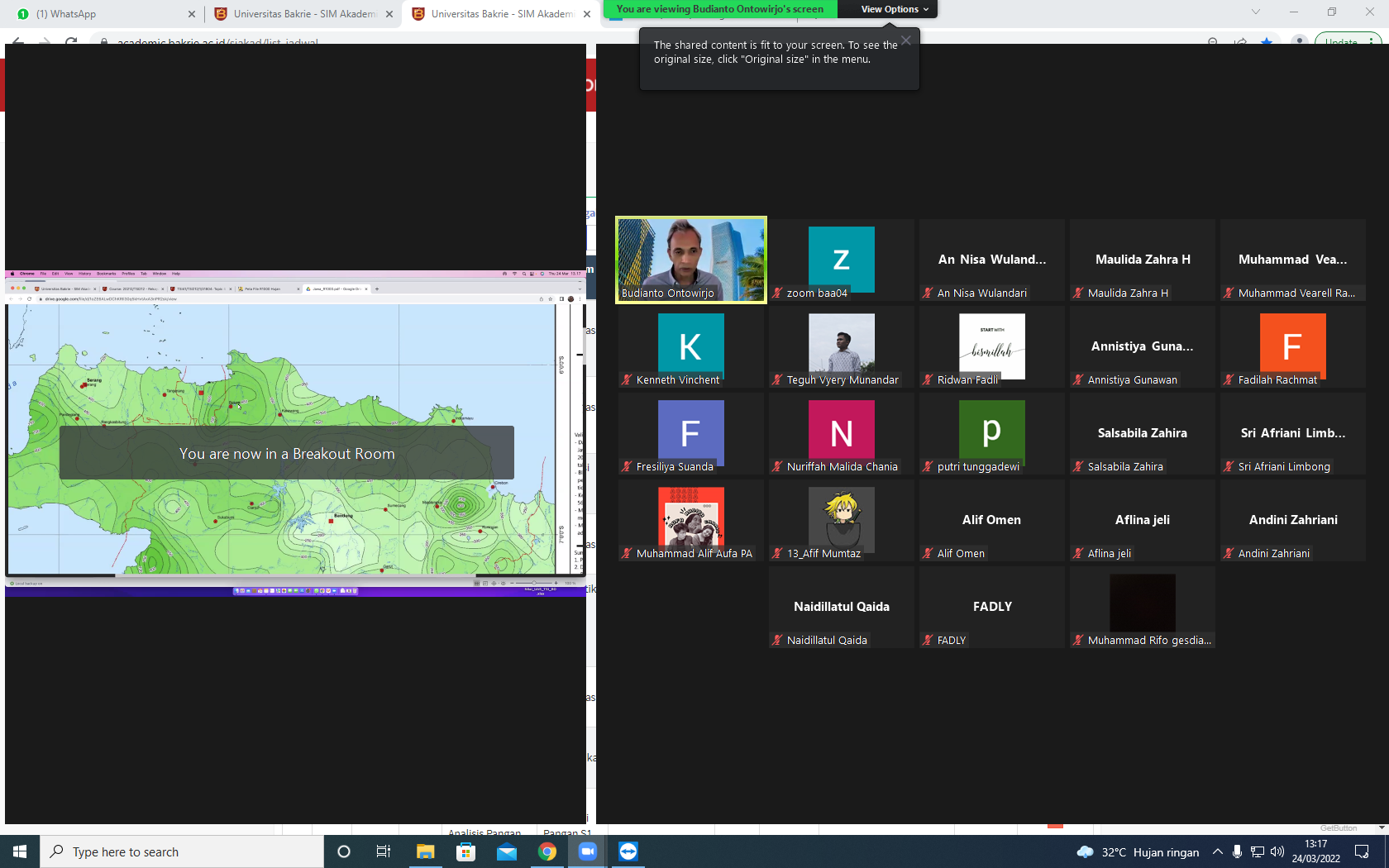Dismiss the shared content size tooltip
1389x868 pixels.
906,40
